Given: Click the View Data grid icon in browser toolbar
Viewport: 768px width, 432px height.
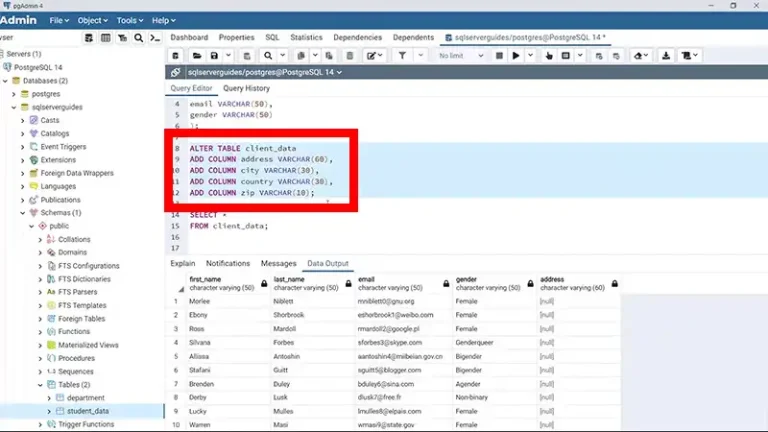Looking at the screenshot, I should coord(105,38).
